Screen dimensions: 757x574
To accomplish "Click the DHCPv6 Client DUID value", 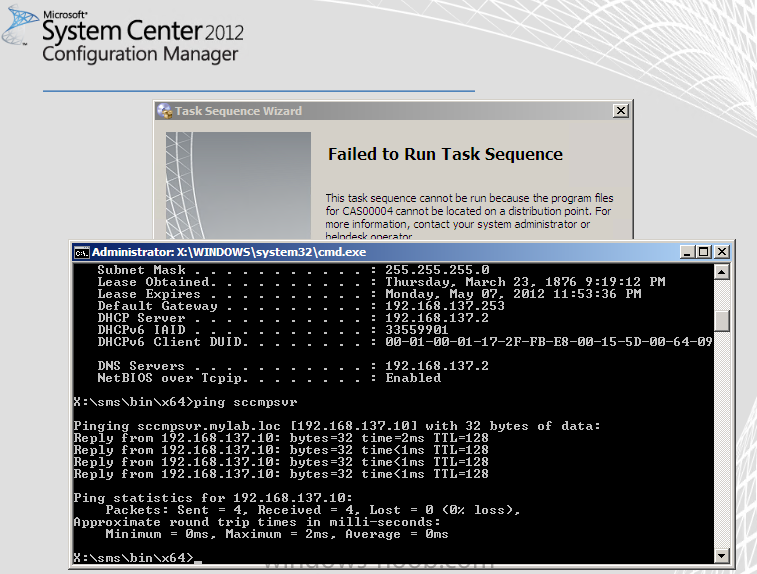I will click(x=548, y=342).
